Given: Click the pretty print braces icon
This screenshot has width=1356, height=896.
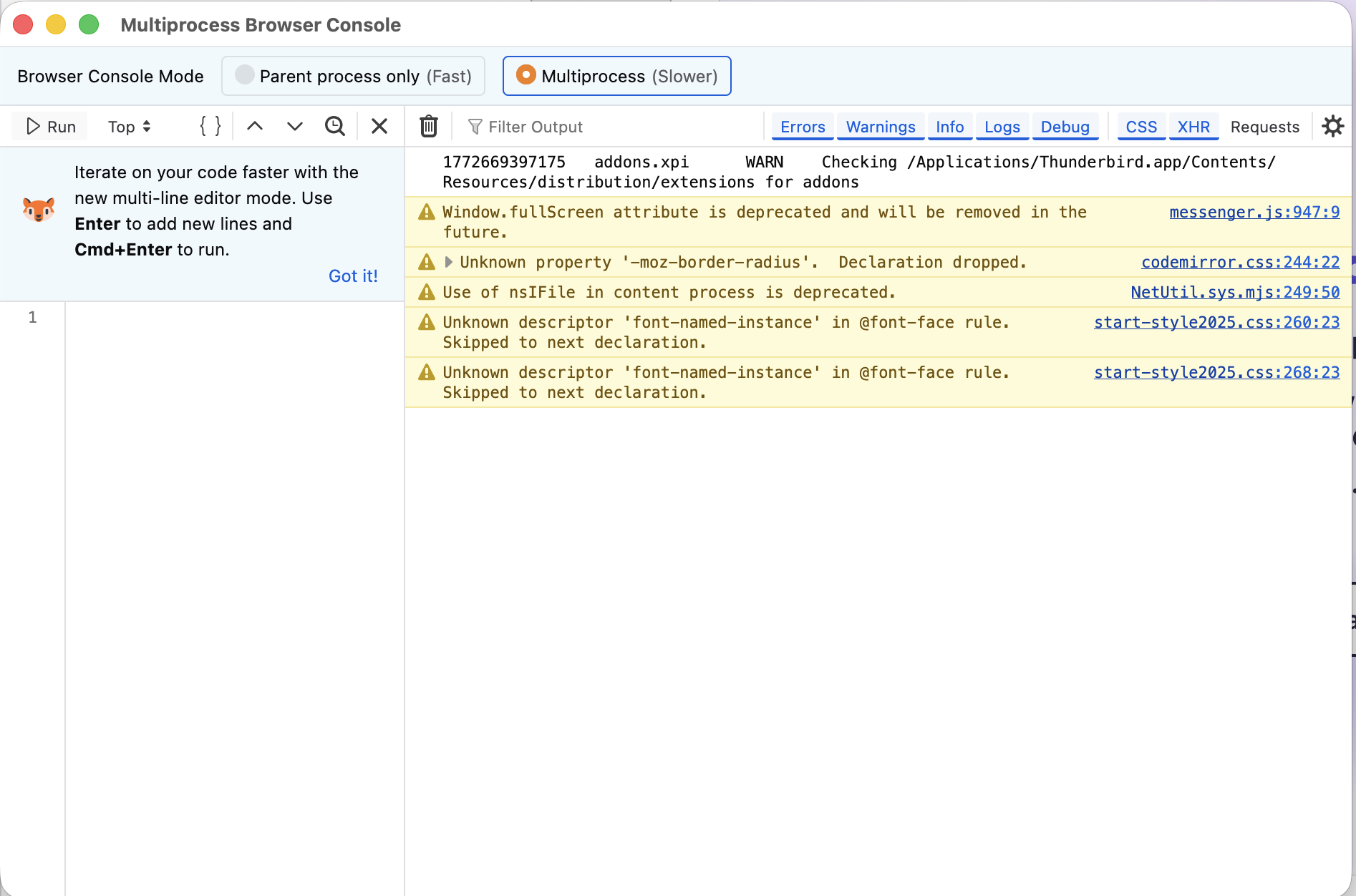Looking at the screenshot, I should click(210, 127).
